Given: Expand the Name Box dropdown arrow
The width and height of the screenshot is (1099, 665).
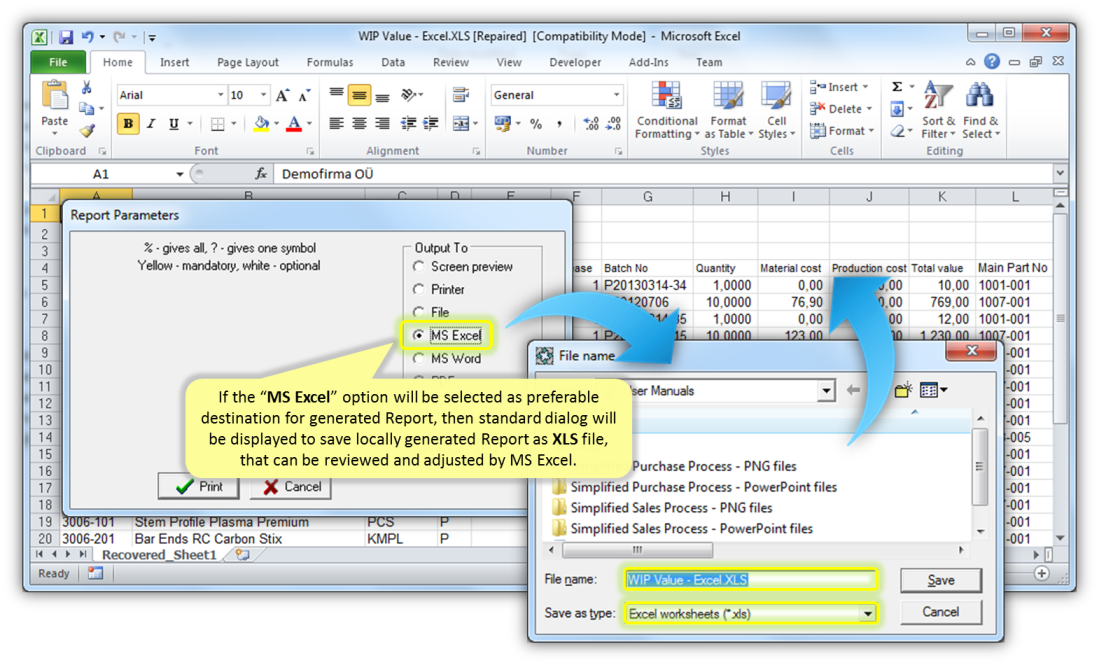Looking at the screenshot, I should pyautogui.click(x=179, y=174).
